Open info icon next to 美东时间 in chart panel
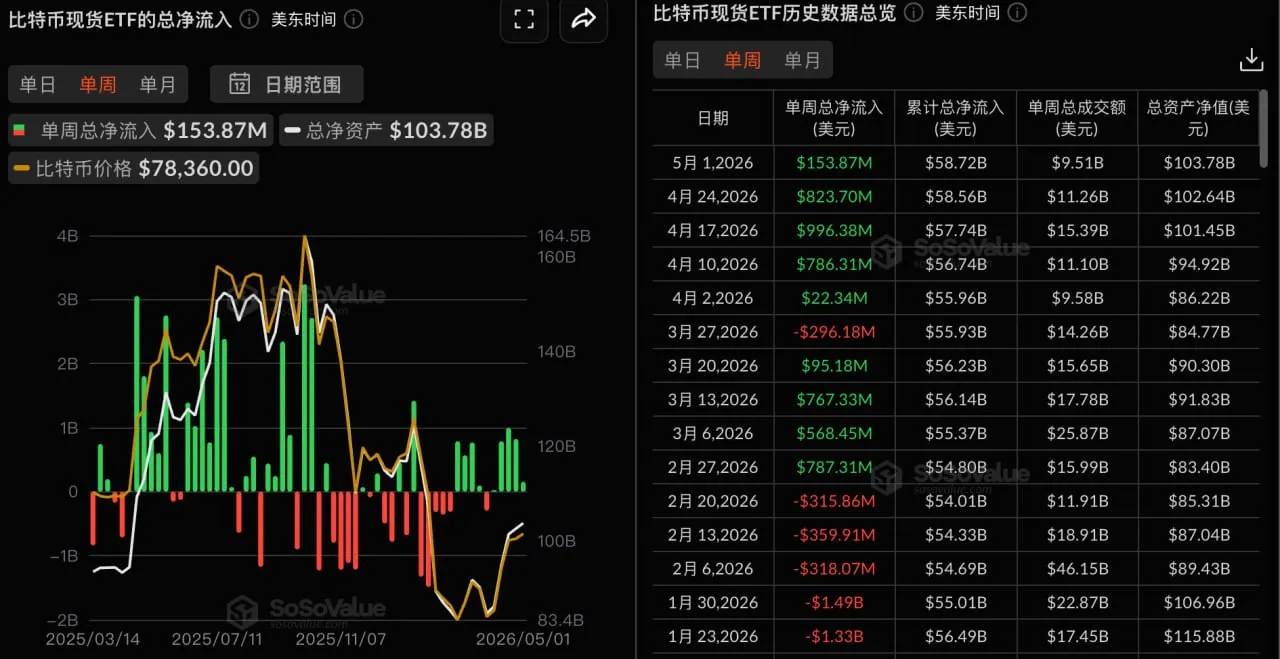The height and width of the screenshot is (659, 1280). click(353, 19)
